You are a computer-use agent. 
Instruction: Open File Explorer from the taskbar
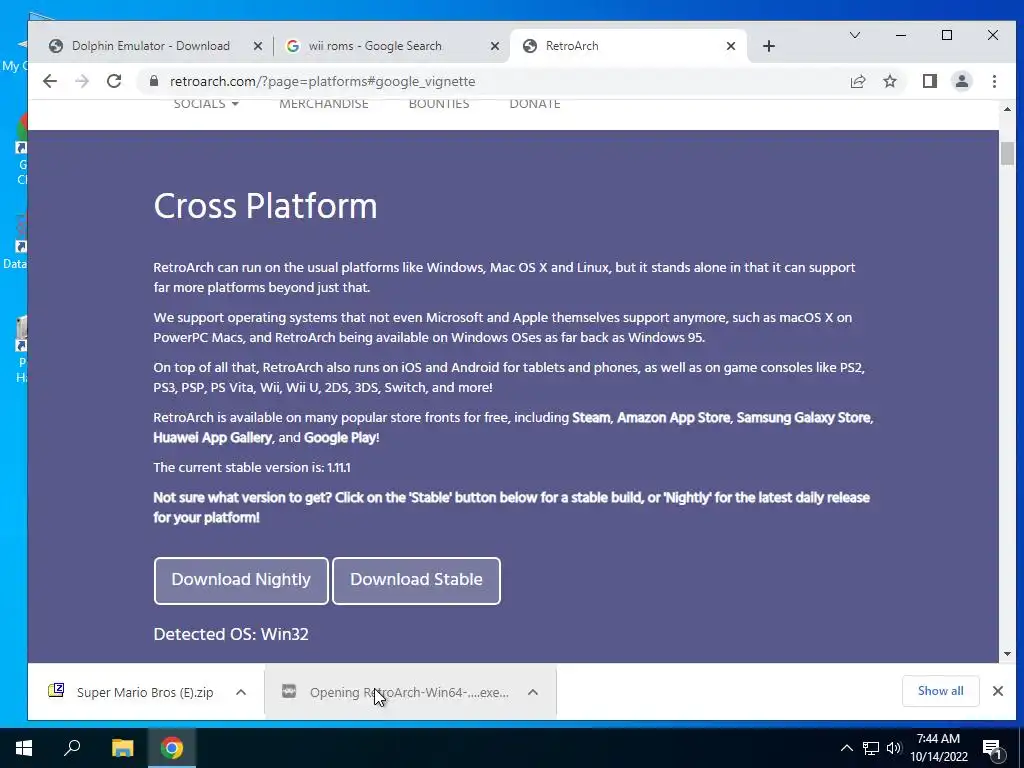[122, 748]
